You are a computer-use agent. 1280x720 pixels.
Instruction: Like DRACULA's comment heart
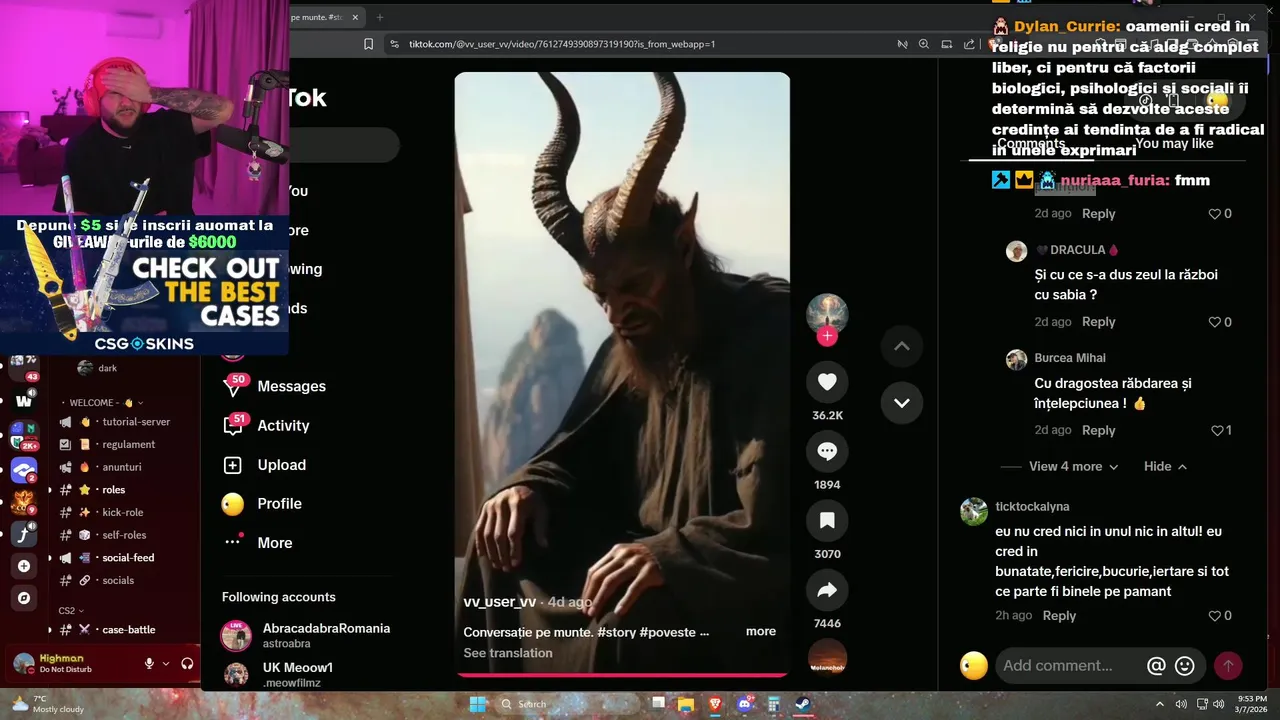[x=1214, y=322]
